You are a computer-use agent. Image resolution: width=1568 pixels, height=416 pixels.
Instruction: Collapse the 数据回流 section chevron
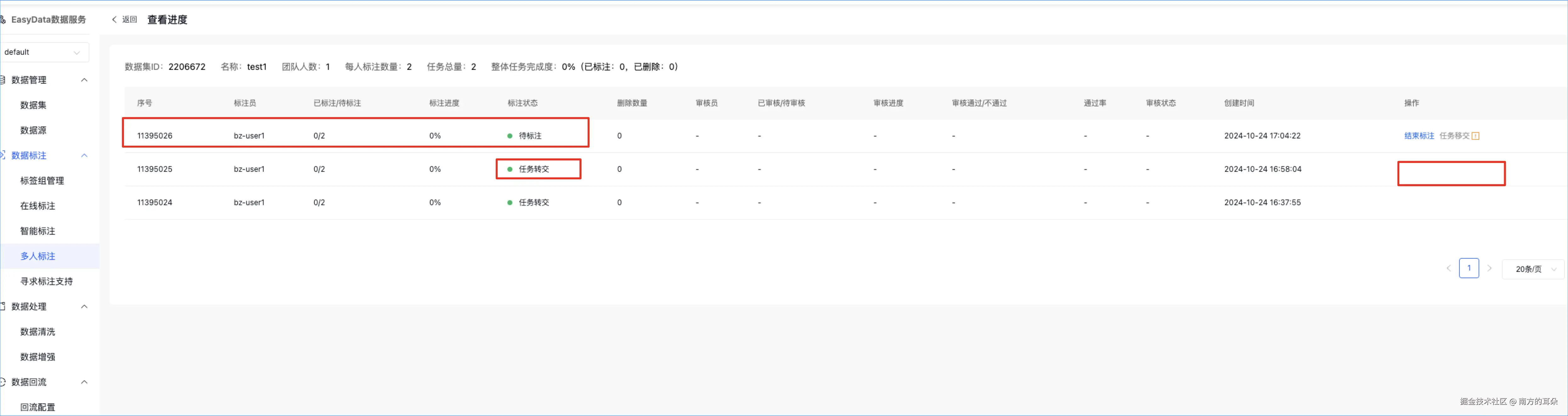point(84,382)
